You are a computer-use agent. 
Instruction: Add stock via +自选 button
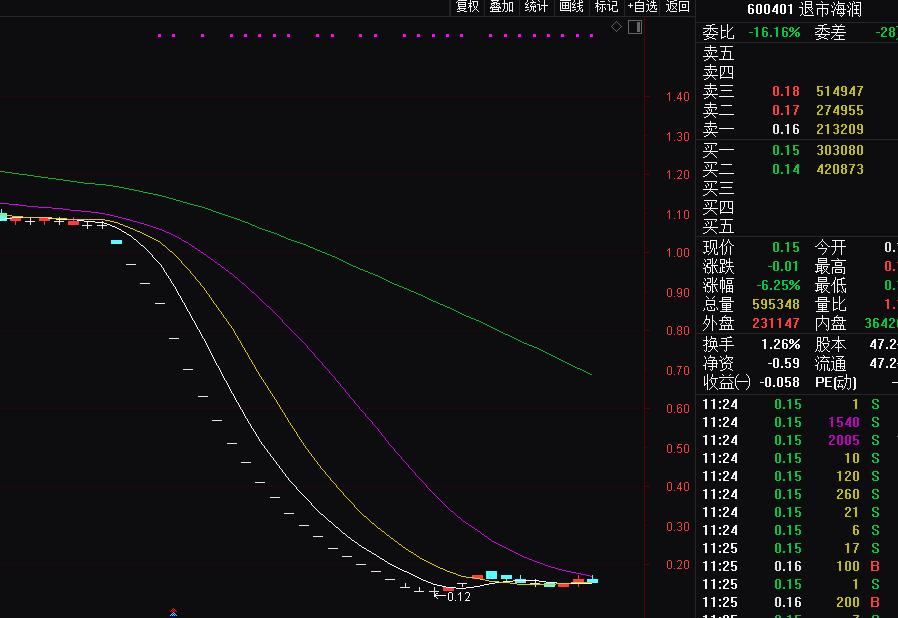click(x=643, y=7)
